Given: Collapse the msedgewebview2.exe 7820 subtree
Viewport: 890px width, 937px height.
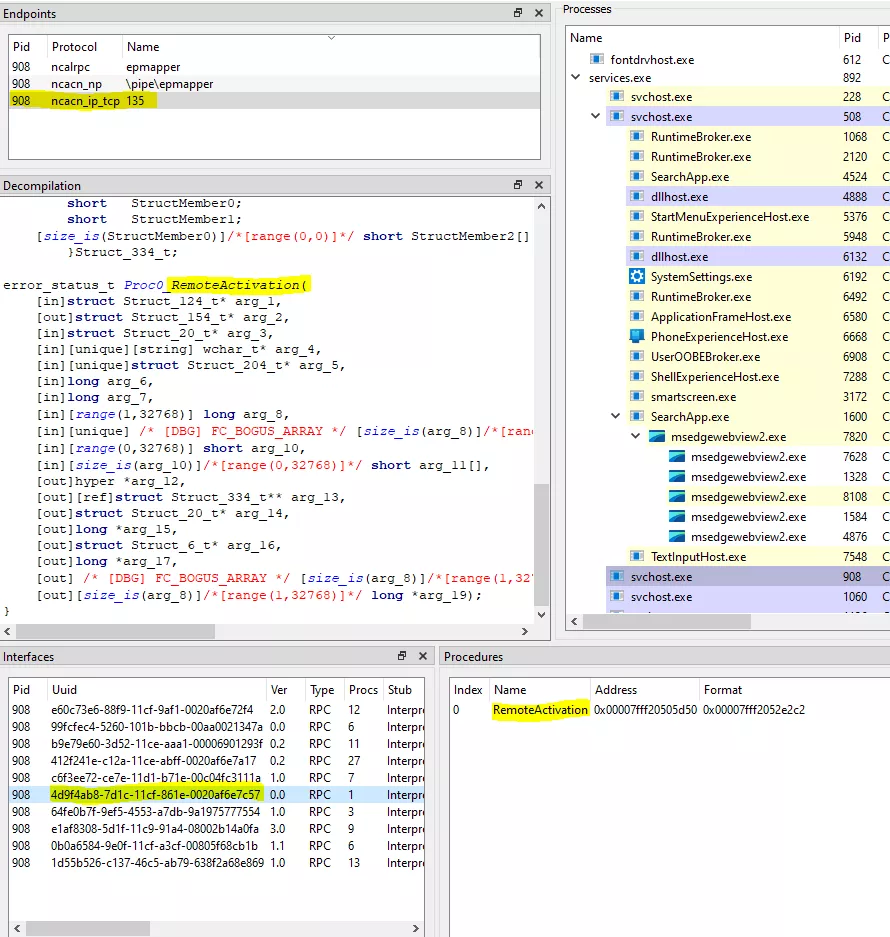Looking at the screenshot, I should pyautogui.click(x=635, y=436).
